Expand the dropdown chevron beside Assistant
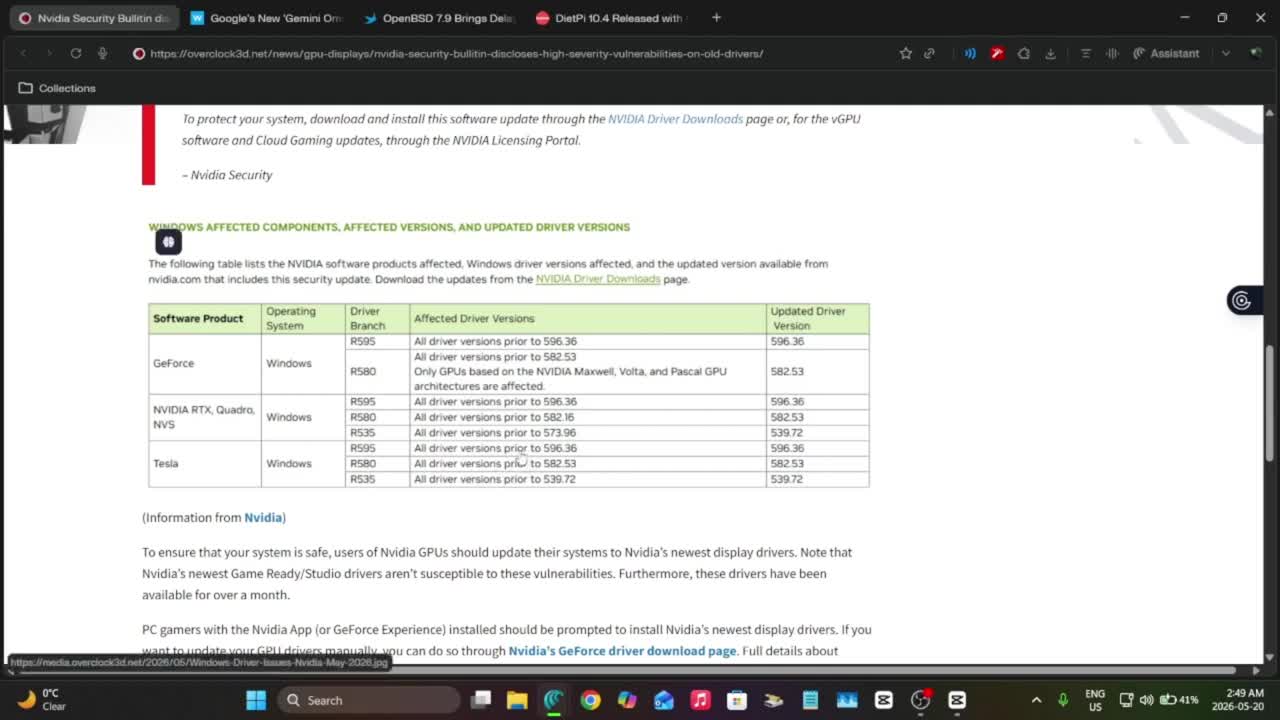Screen dimensions: 1280x720 click(1225, 53)
